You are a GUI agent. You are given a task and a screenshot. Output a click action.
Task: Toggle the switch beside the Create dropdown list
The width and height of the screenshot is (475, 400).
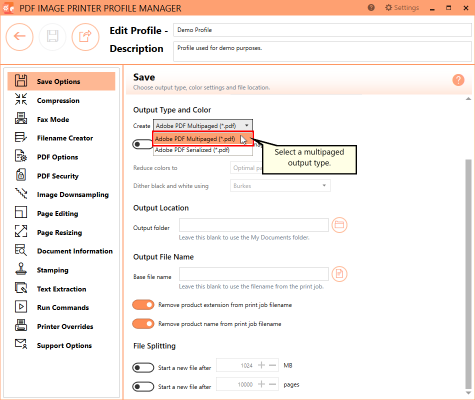pos(142,145)
